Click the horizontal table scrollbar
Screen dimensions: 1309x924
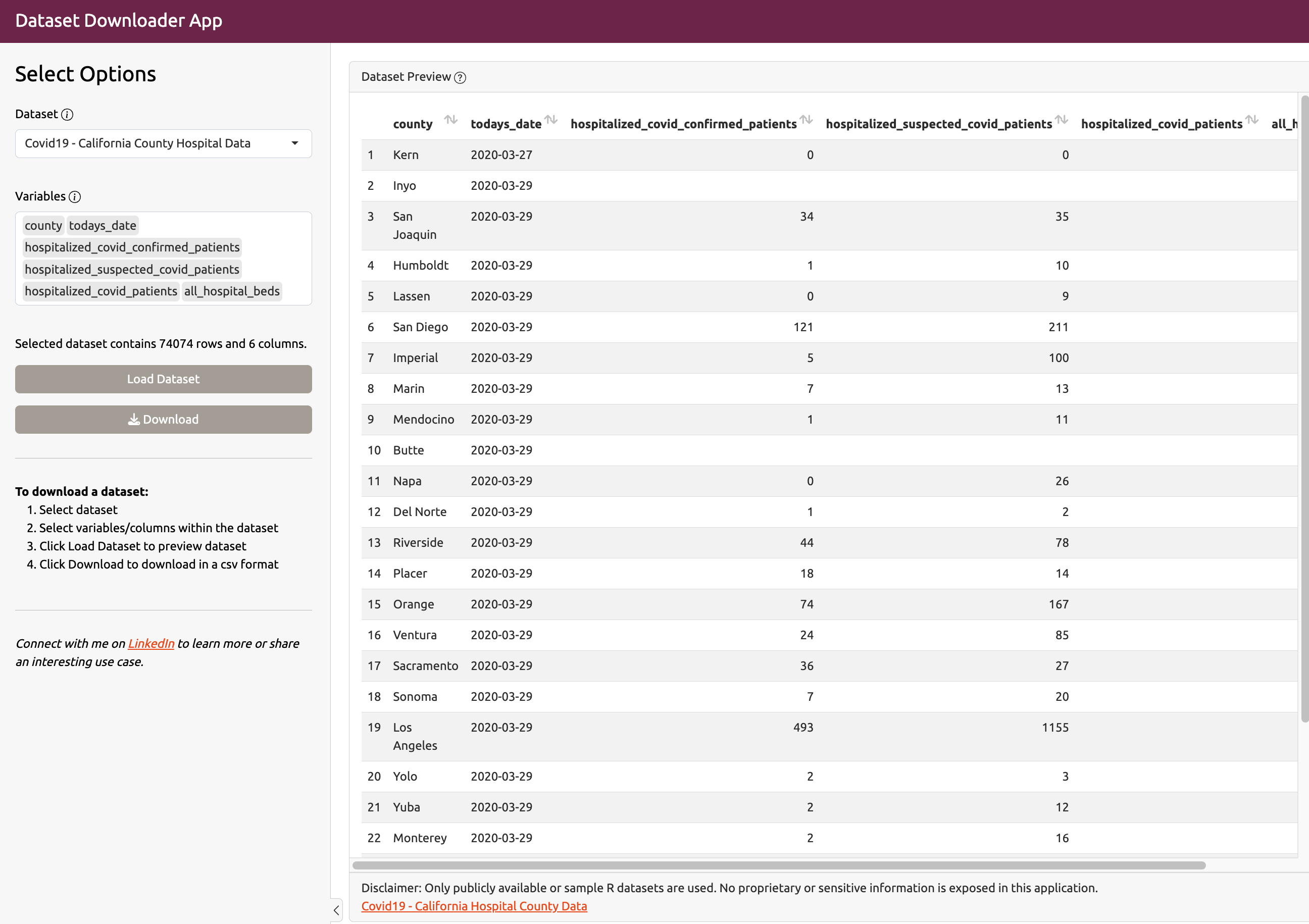[x=778, y=865]
